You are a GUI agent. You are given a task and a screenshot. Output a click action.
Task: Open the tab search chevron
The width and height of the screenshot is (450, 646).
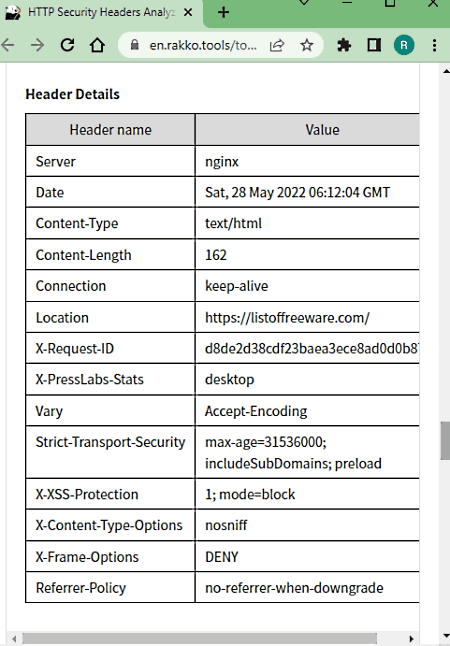[304, 2]
